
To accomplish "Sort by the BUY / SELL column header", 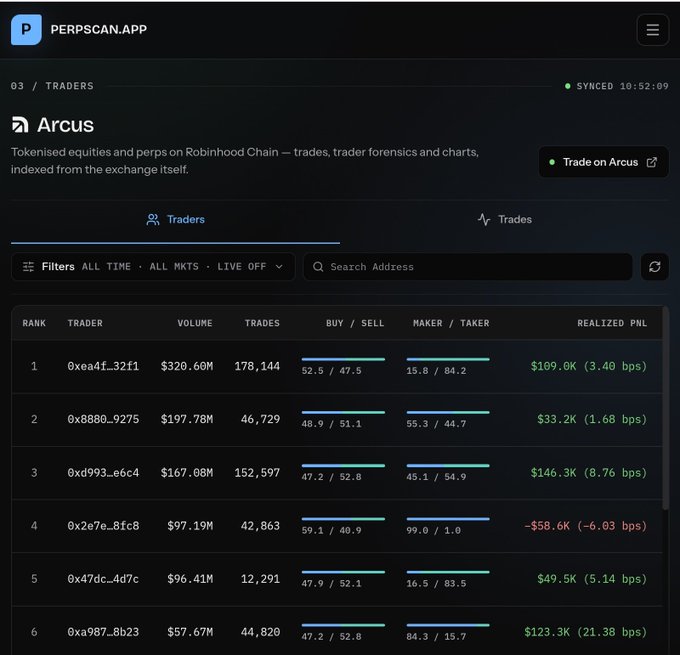I will click(355, 323).
